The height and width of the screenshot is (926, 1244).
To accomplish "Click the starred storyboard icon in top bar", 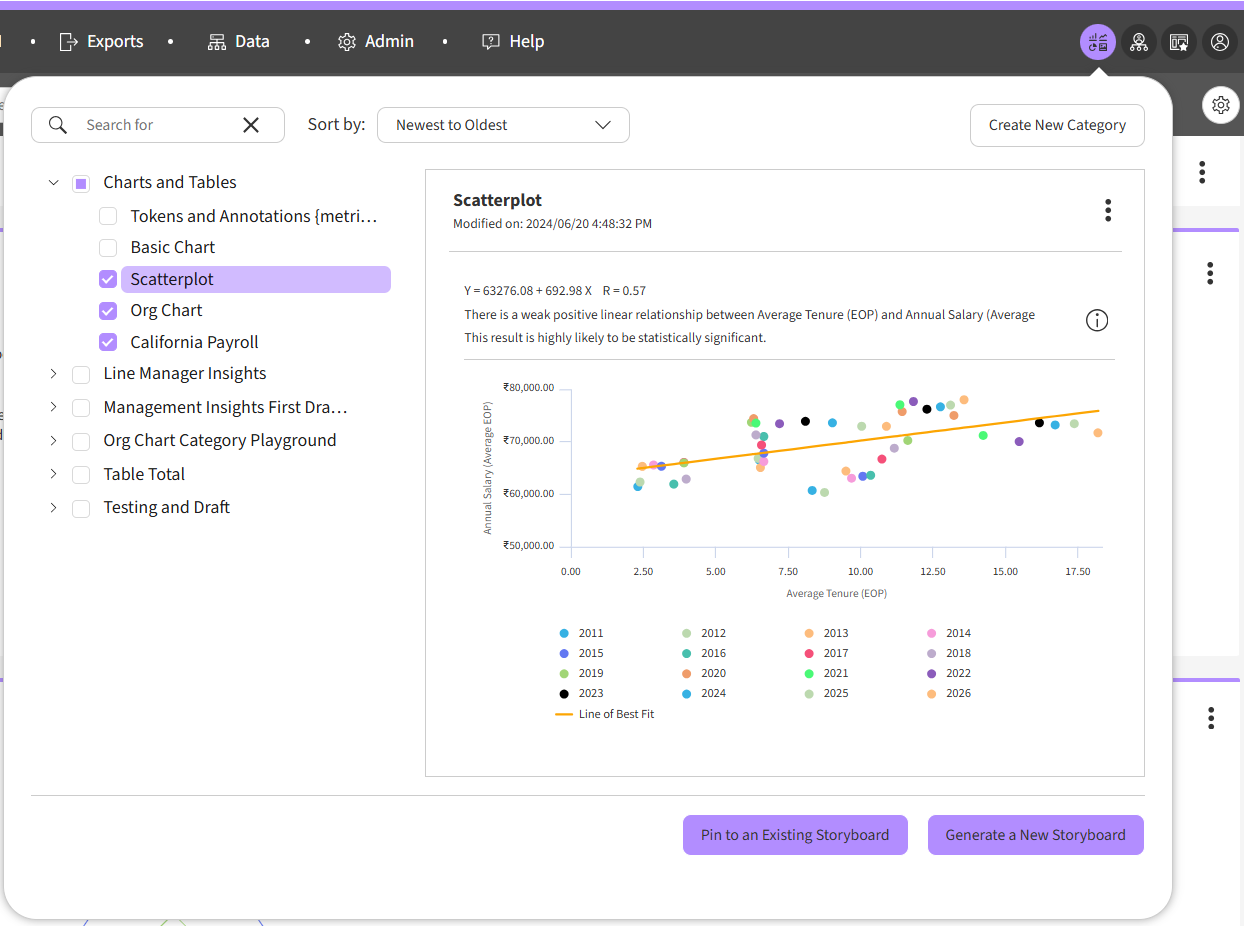I will [x=1179, y=42].
